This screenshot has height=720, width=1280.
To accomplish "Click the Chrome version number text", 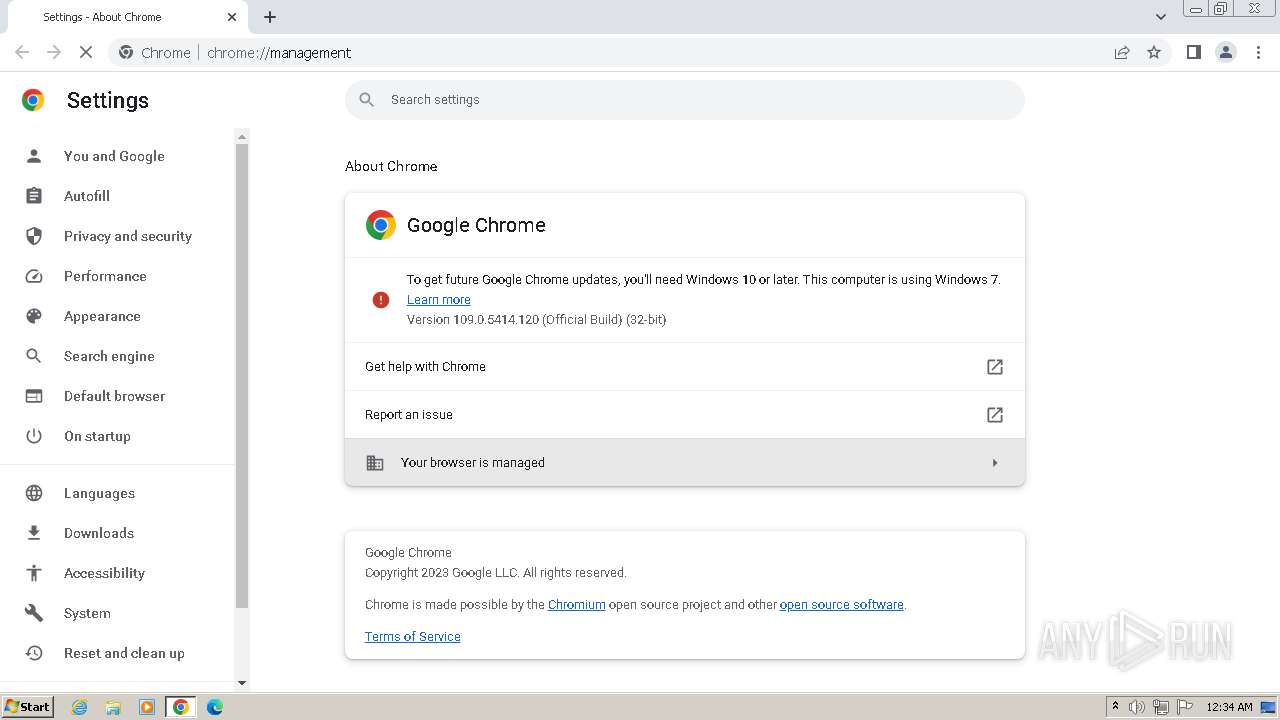I will click(536, 320).
